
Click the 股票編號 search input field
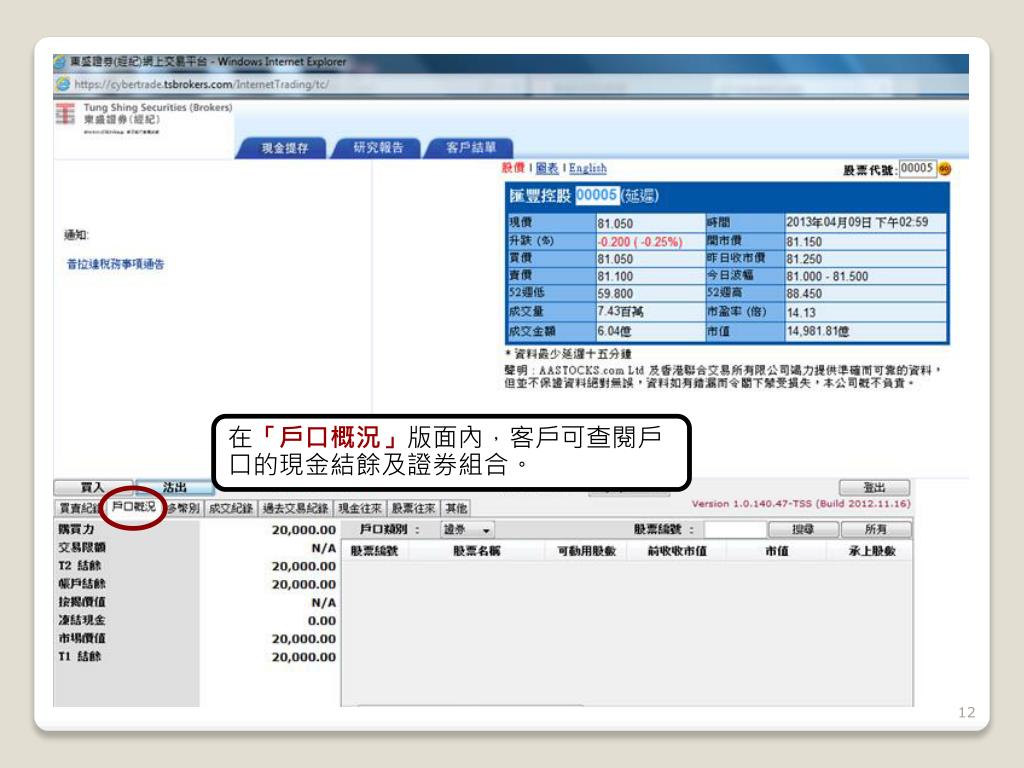(735, 529)
